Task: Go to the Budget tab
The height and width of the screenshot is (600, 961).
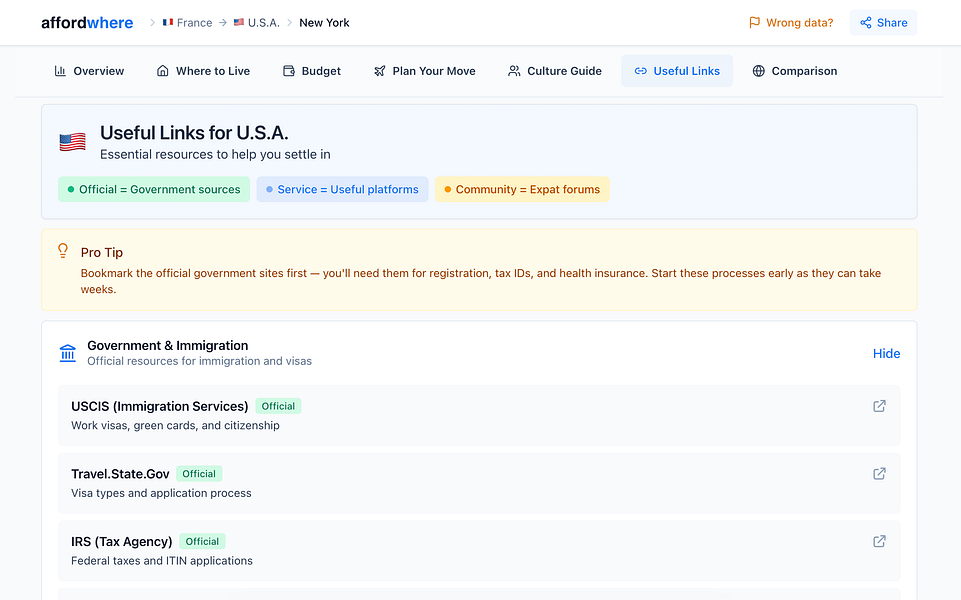Action: [x=312, y=71]
